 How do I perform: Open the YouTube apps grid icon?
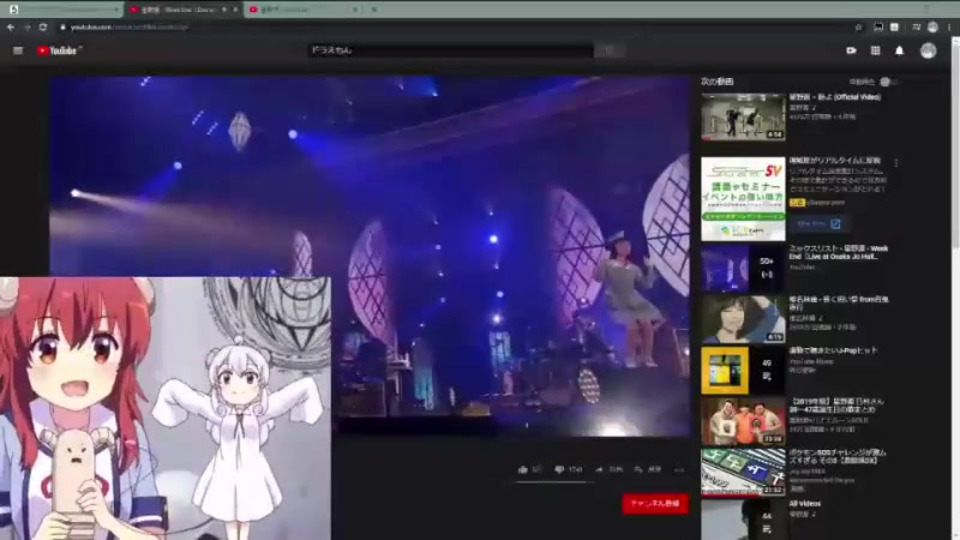coord(876,51)
